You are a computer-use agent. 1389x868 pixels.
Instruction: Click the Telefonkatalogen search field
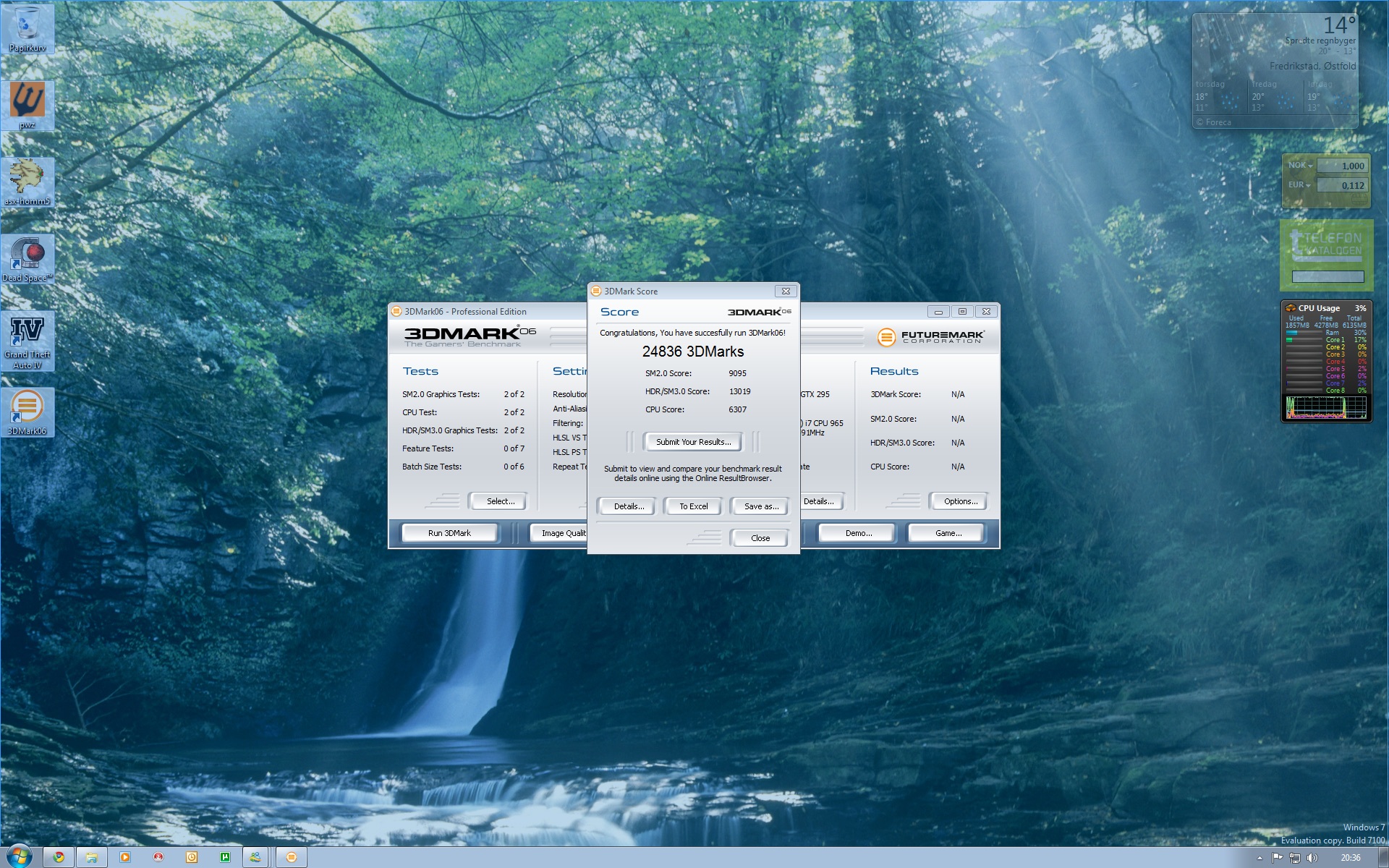[x=1328, y=276]
